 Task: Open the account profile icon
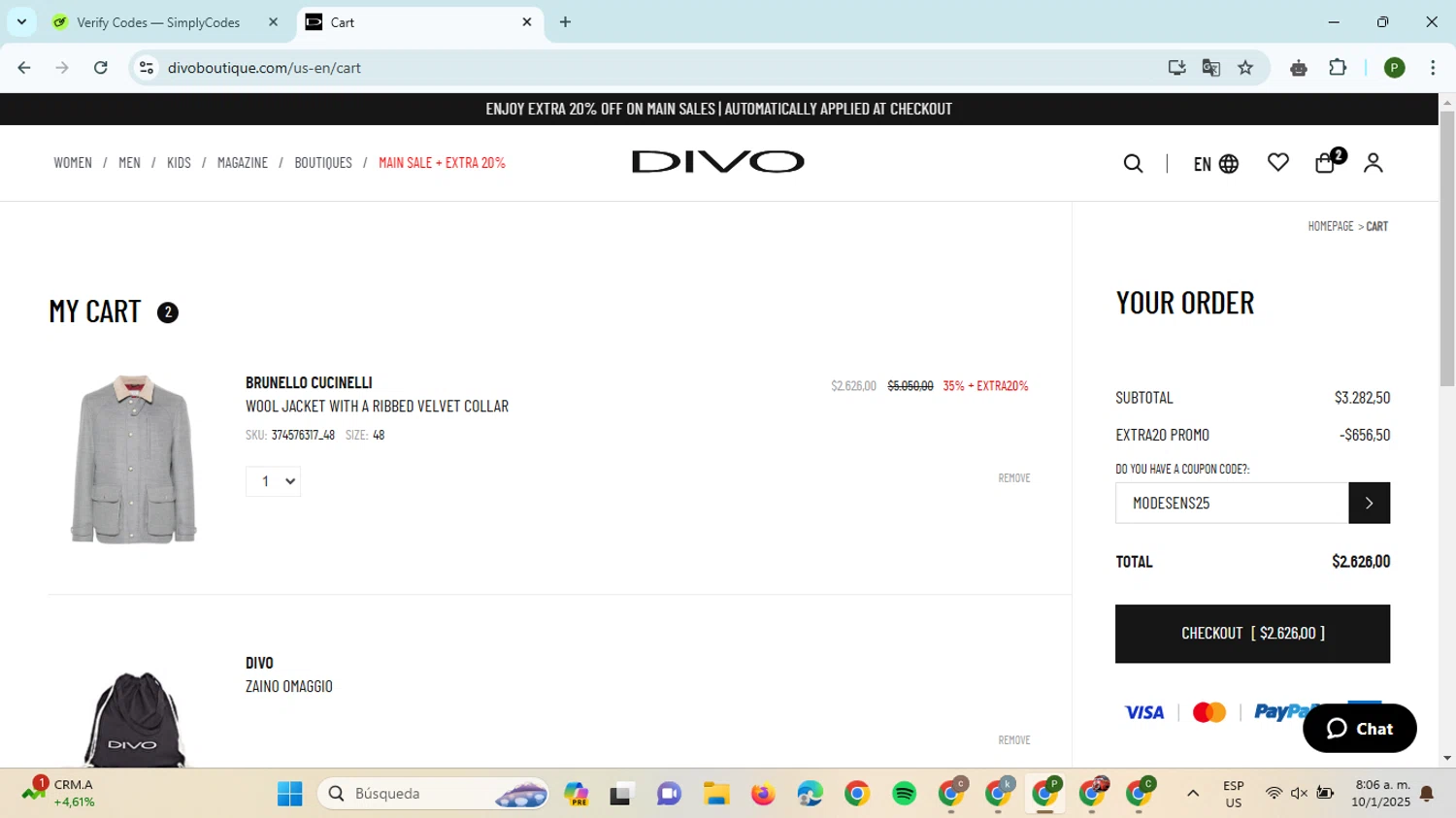point(1373,162)
